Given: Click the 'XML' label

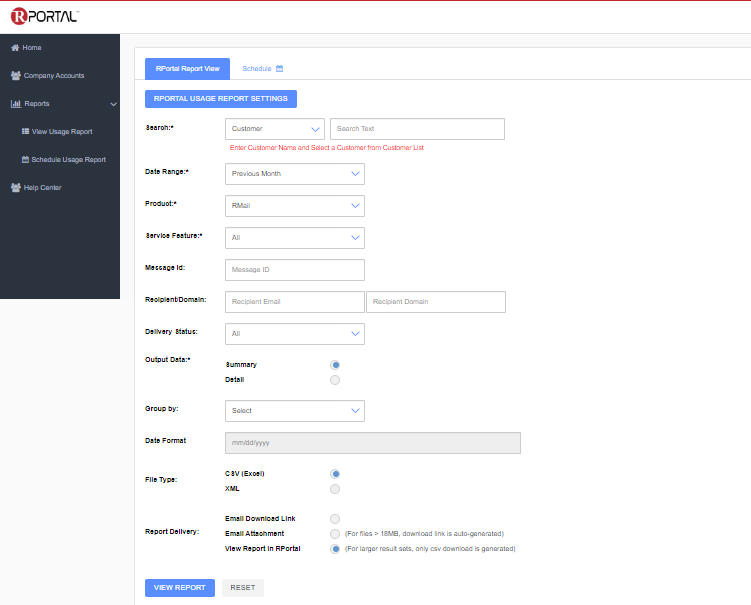Looking at the screenshot, I should click(232, 489).
